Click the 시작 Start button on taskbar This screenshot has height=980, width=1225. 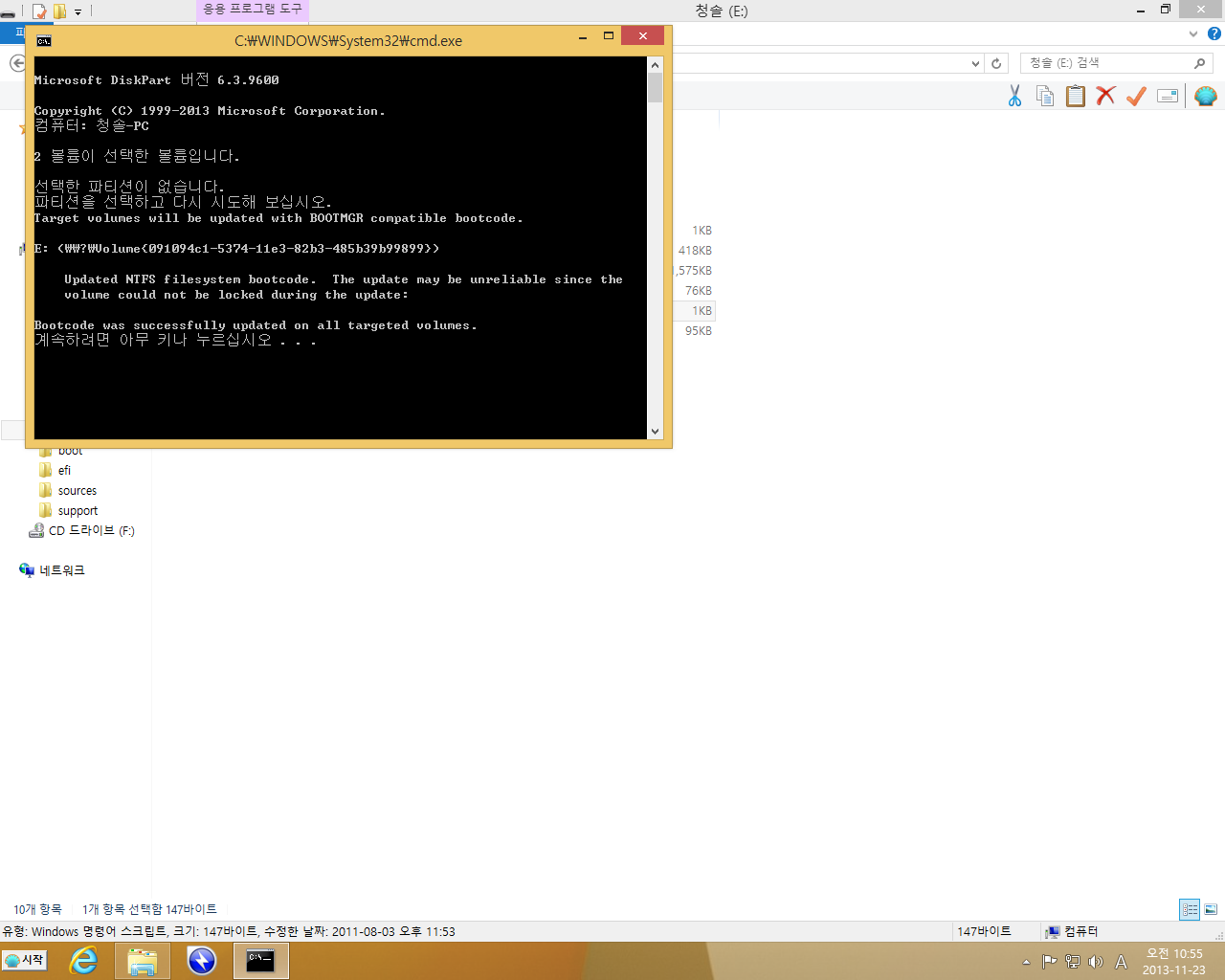pyautogui.click(x=25, y=961)
